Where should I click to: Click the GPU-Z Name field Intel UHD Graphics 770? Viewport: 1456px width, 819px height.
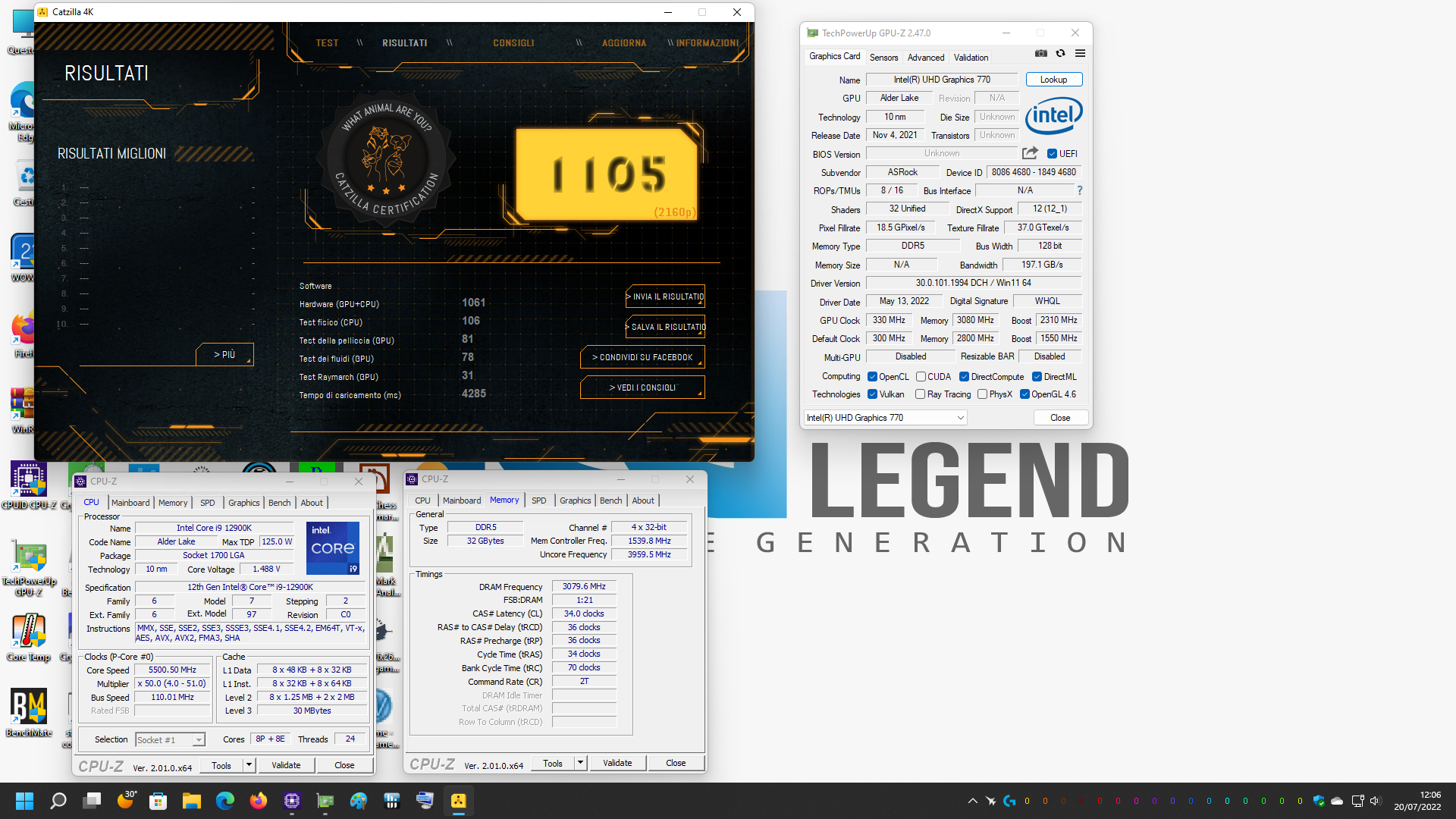[941, 80]
